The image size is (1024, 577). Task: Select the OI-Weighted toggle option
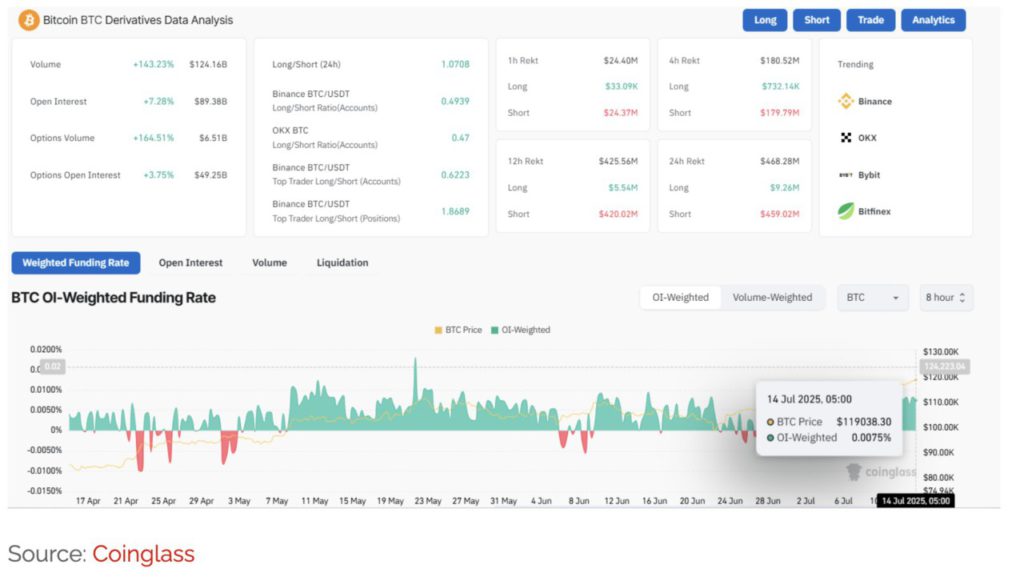[680, 297]
